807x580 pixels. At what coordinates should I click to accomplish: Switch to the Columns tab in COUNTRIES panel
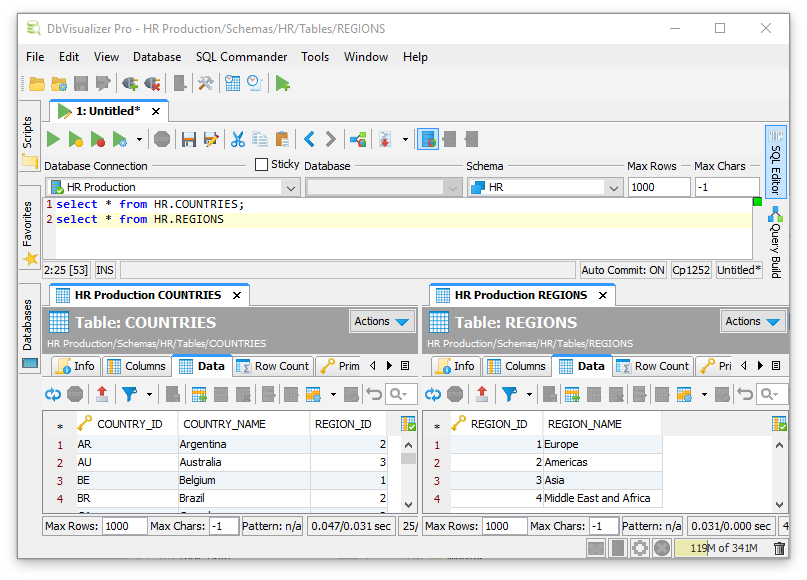[137, 366]
